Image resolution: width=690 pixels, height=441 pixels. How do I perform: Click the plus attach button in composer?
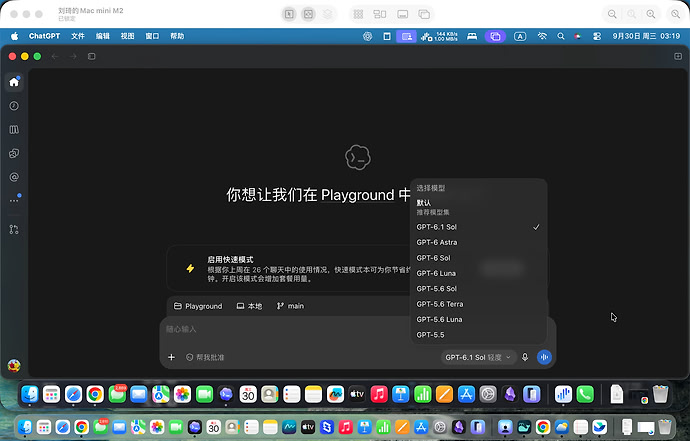[172, 357]
